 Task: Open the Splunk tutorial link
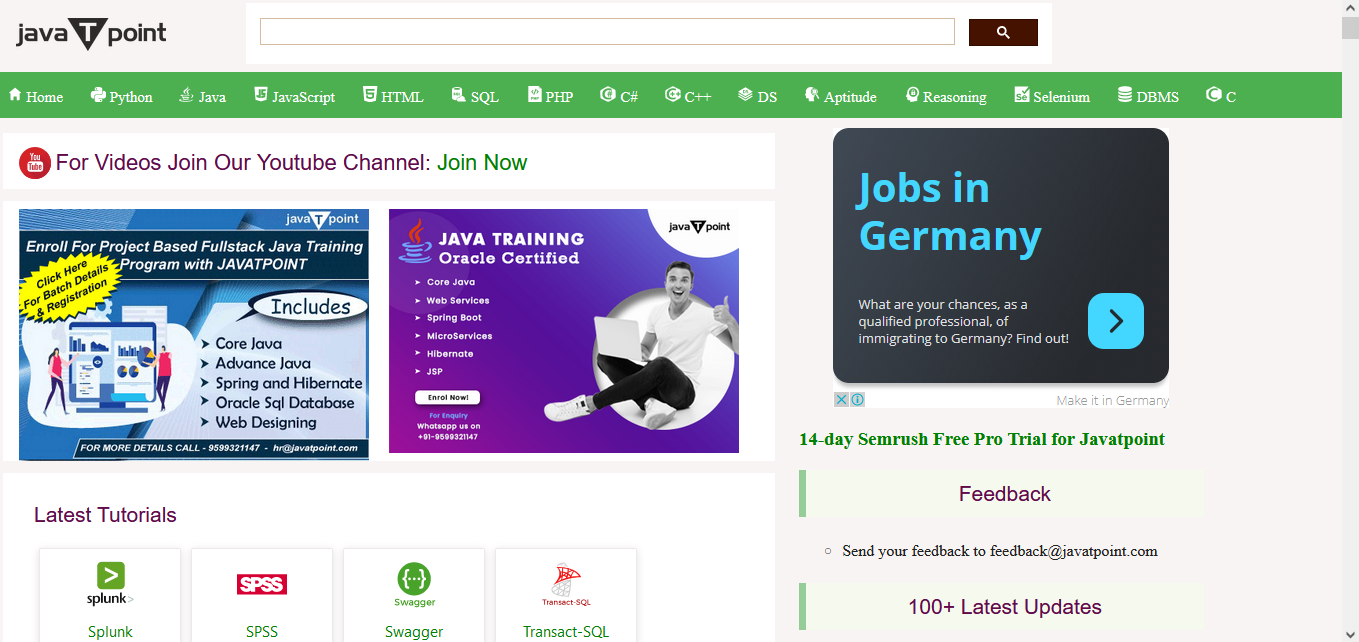point(110,632)
